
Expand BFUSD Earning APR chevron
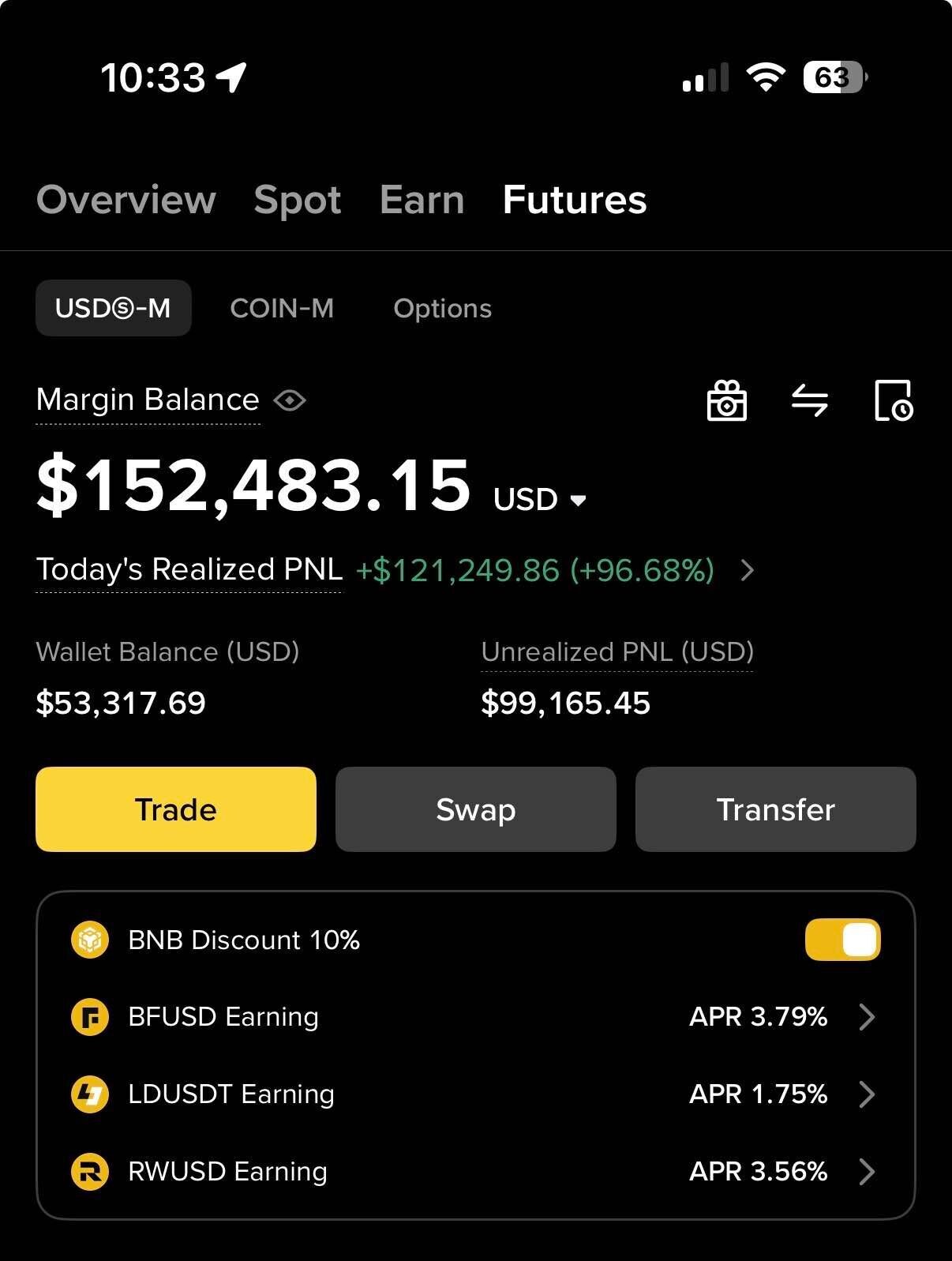[867, 1017]
